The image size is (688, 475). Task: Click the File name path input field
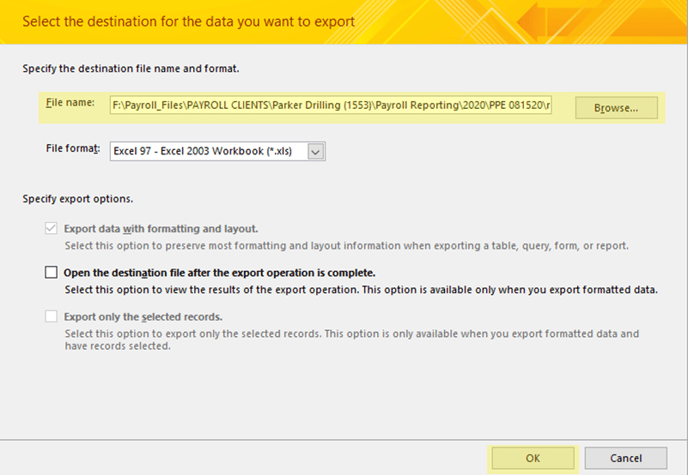(330, 106)
